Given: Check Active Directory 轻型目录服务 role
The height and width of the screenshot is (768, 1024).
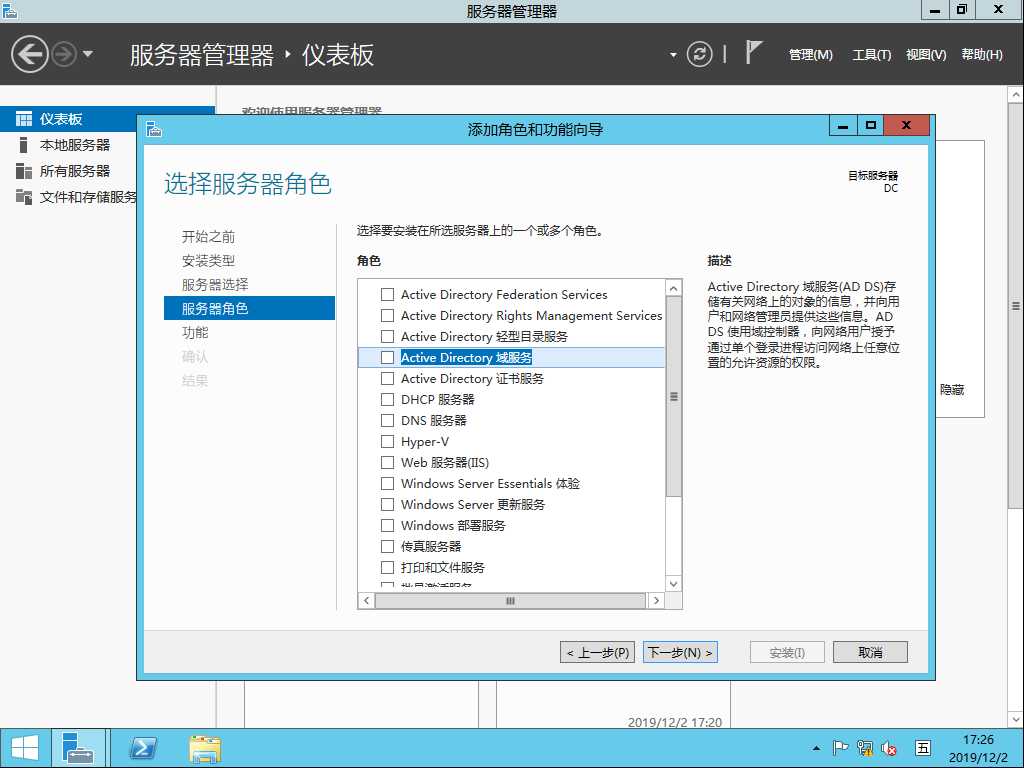Looking at the screenshot, I should tap(387, 336).
